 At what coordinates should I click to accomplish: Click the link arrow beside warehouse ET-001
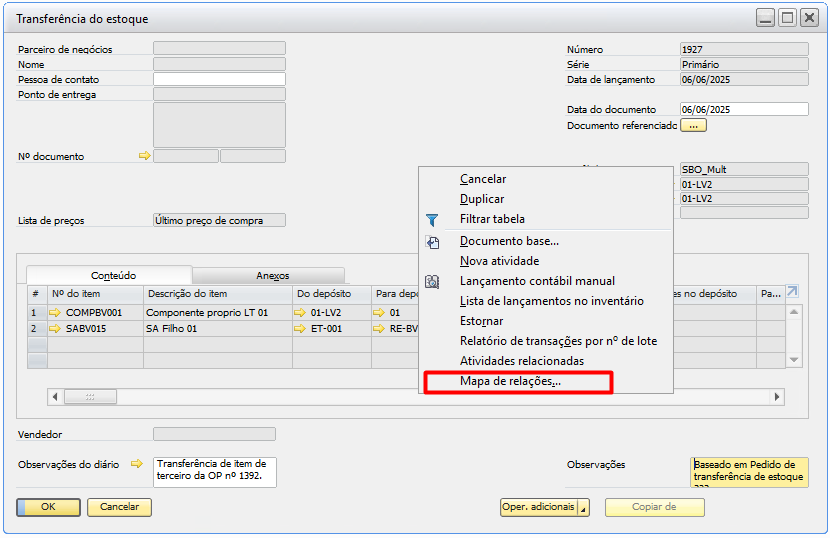[x=301, y=328]
